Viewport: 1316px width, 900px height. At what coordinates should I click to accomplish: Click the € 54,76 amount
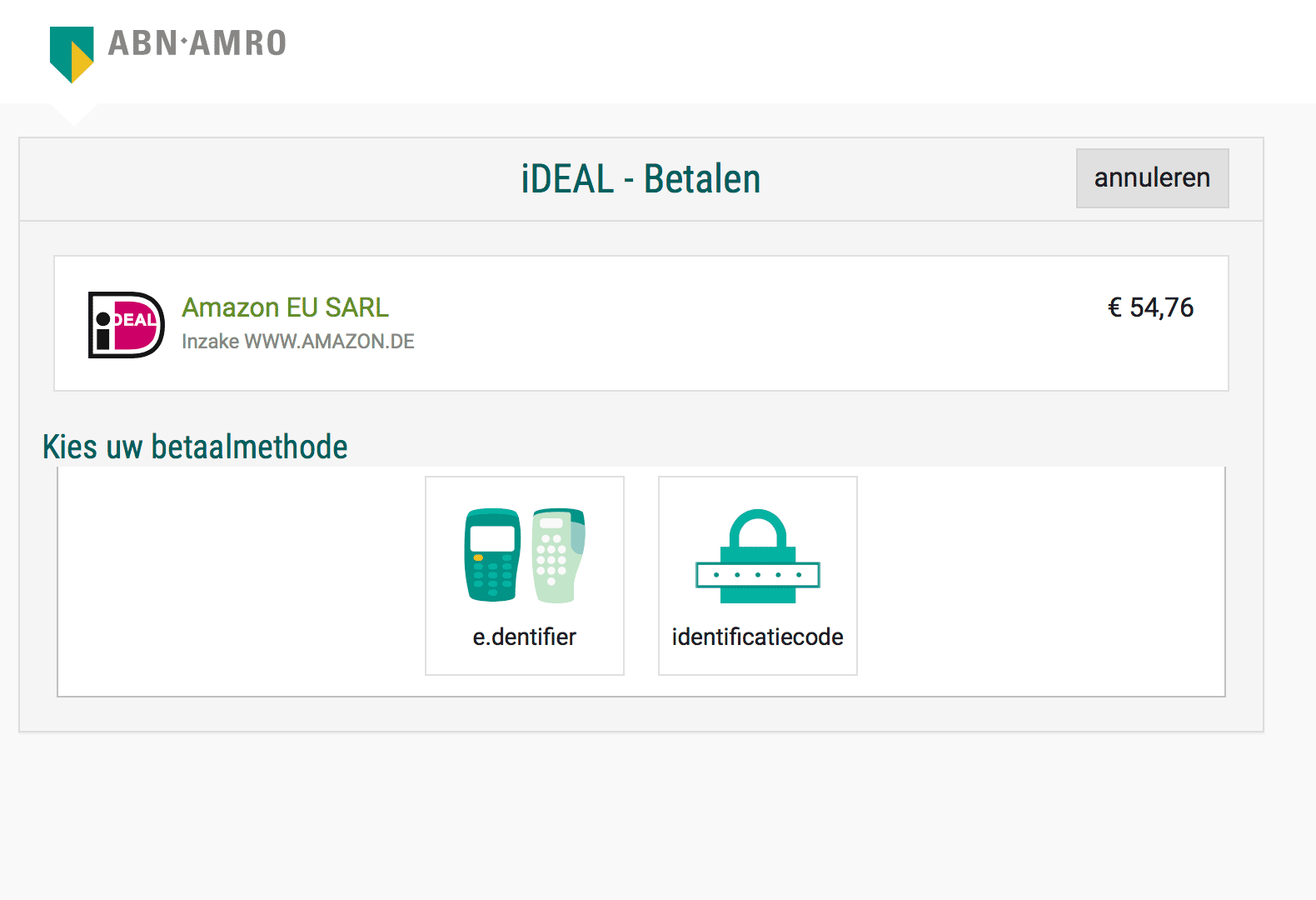(x=1150, y=307)
